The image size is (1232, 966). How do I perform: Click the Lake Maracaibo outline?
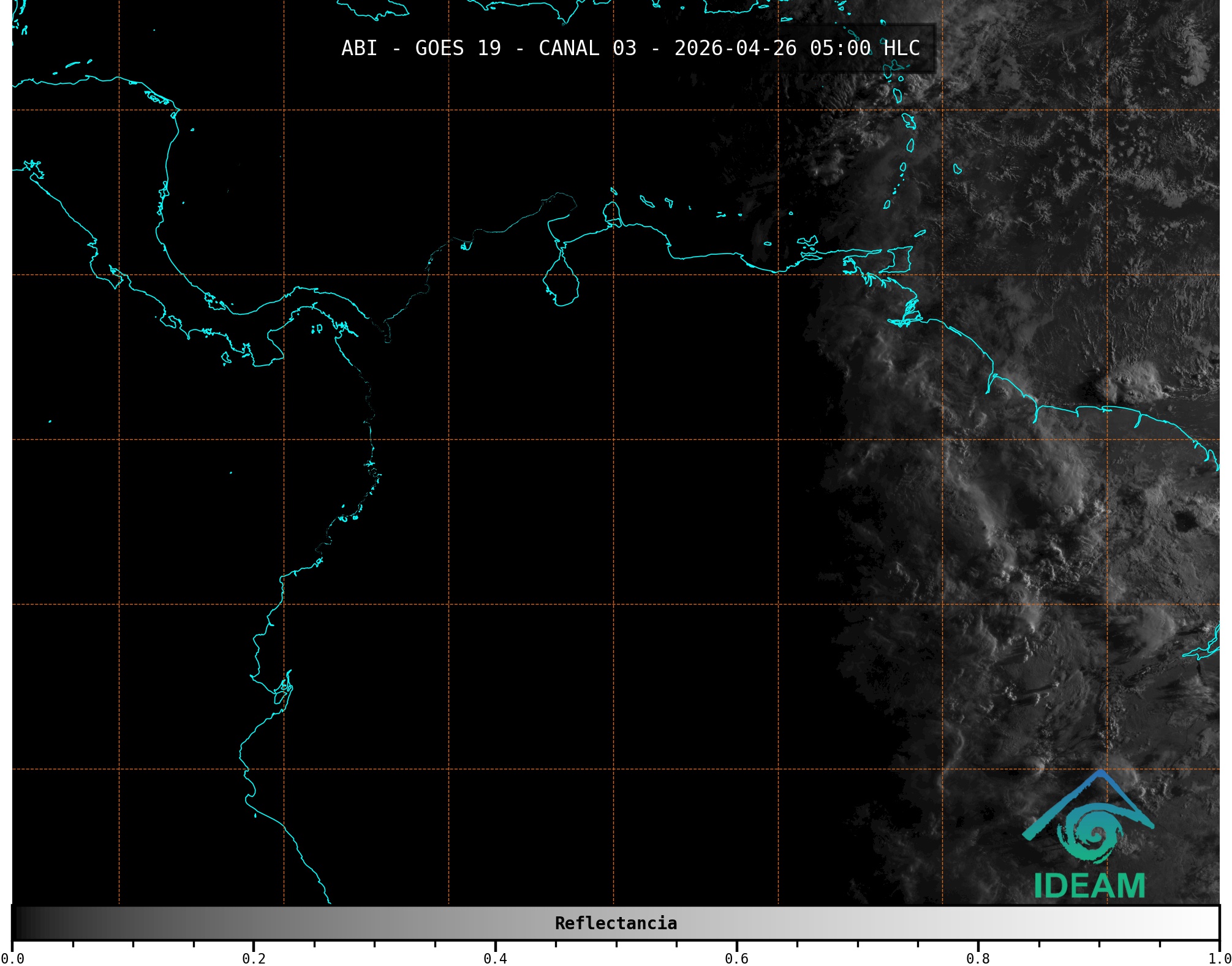click(562, 283)
